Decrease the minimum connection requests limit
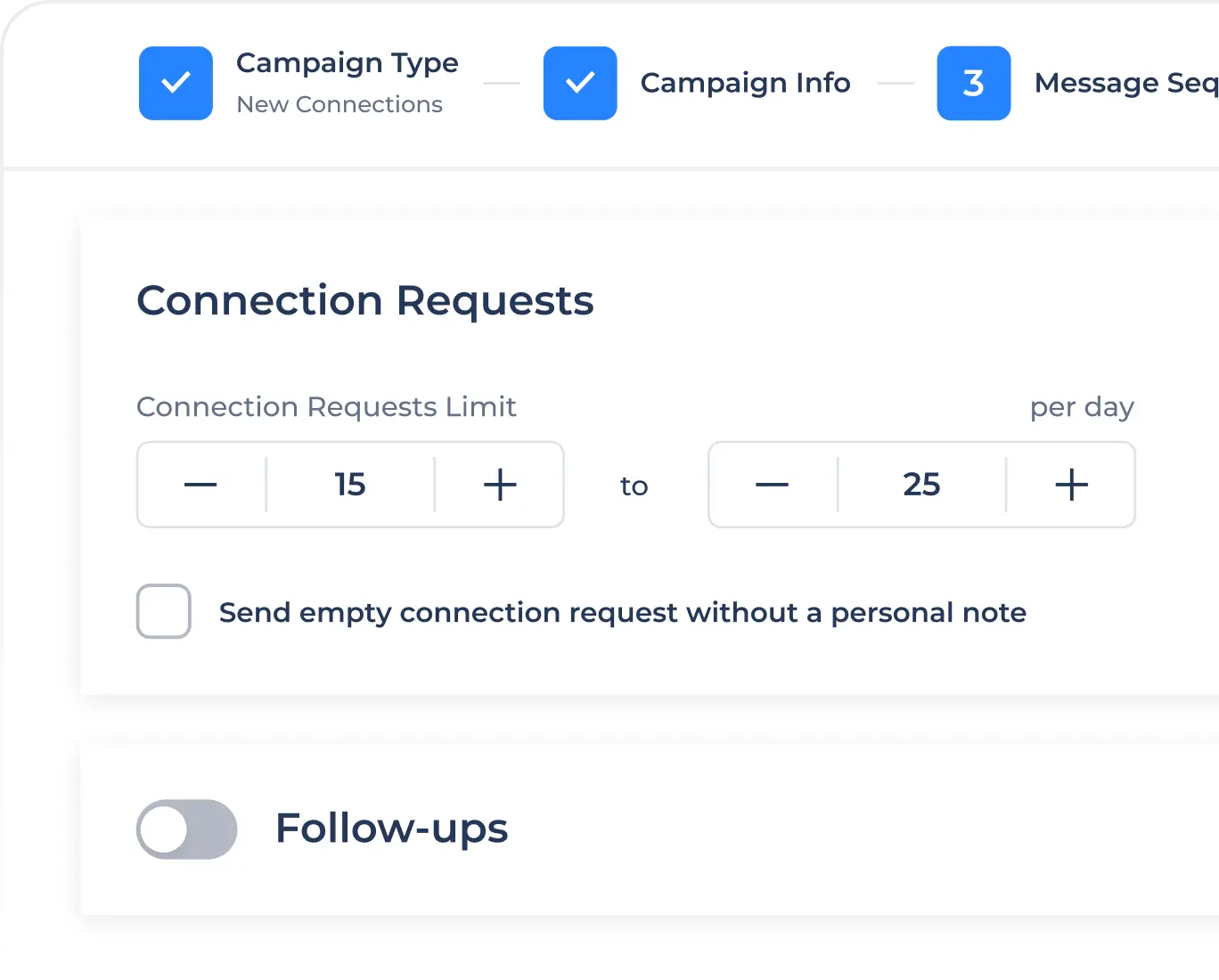Image resolution: width=1219 pixels, height=980 pixels. point(200,485)
